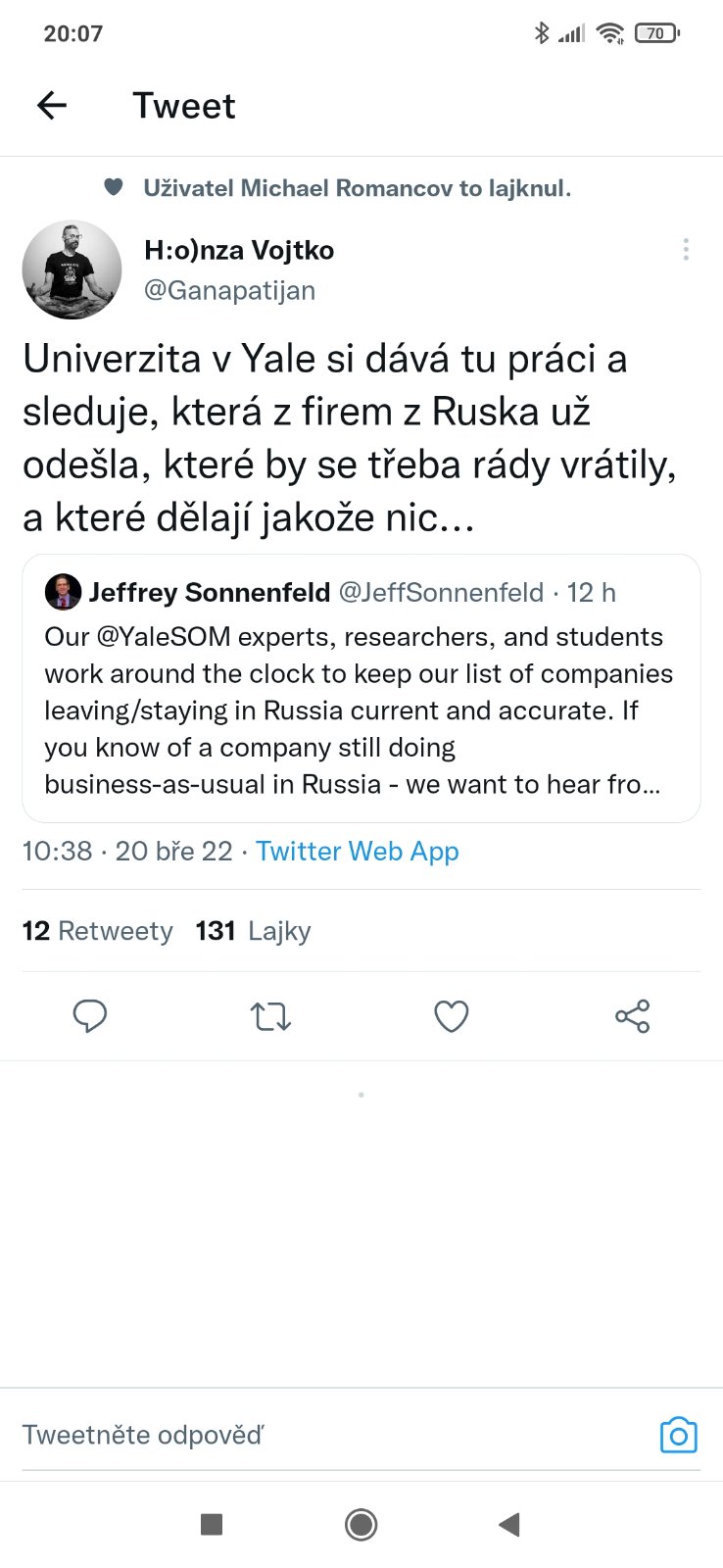
Task: Tap the Twitter Web App link
Action: (x=357, y=851)
